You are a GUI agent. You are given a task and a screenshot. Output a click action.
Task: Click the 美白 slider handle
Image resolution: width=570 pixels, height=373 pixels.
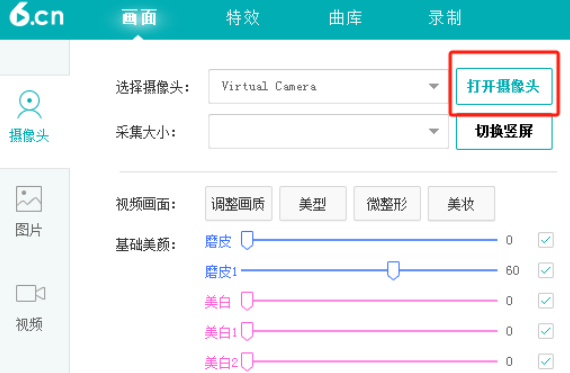pos(247,301)
